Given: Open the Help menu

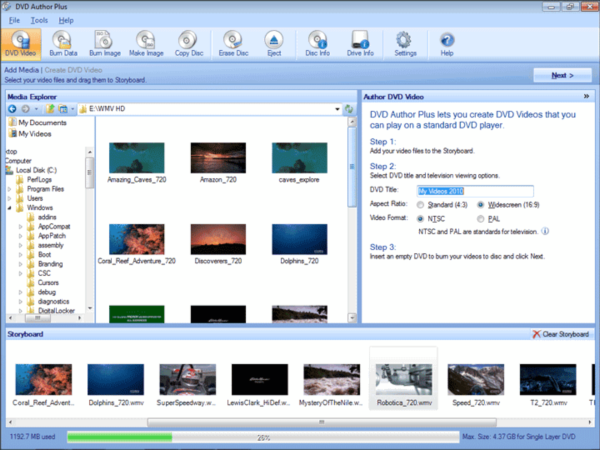Looking at the screenshot, I should [66, 20].
